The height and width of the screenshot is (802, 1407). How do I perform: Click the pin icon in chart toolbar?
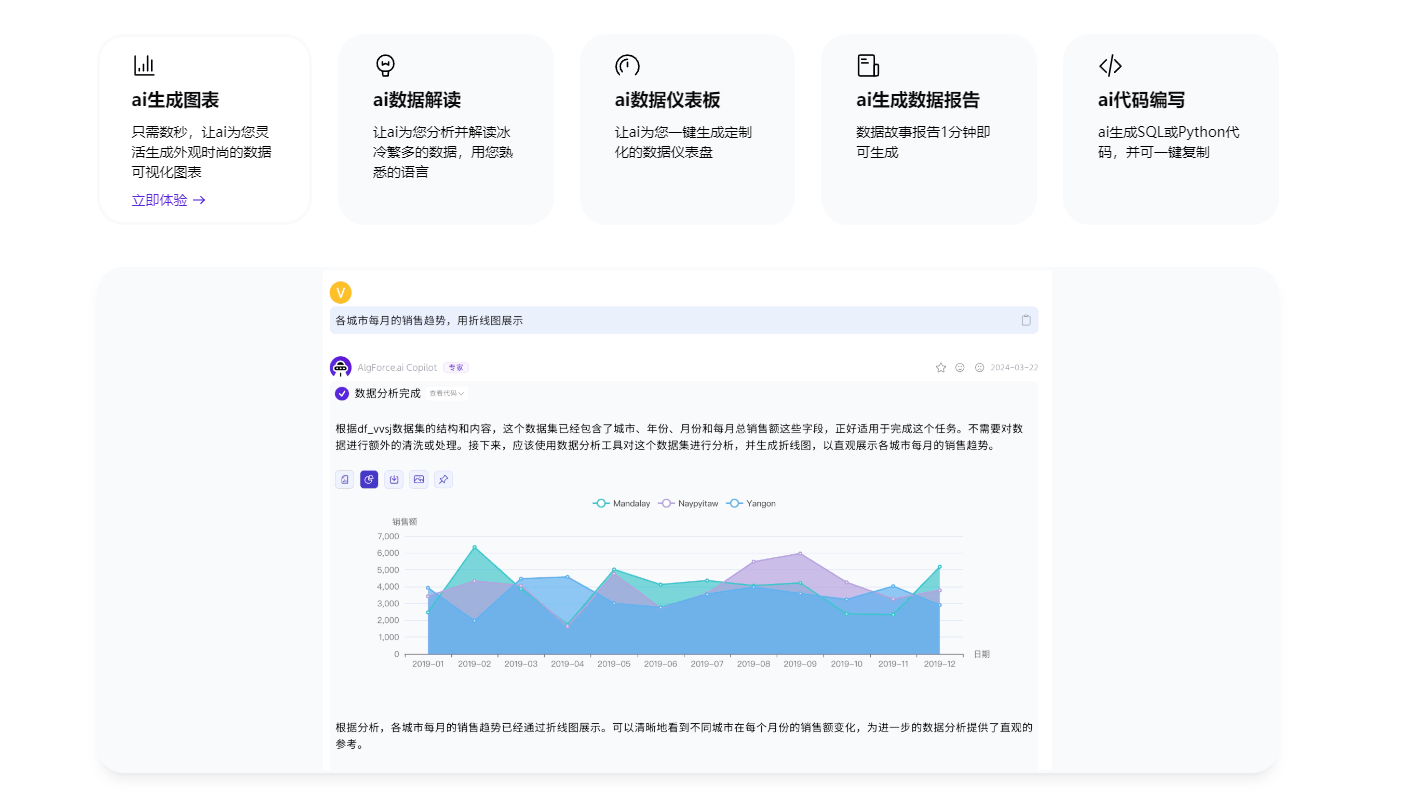click(x=443, y=480)
